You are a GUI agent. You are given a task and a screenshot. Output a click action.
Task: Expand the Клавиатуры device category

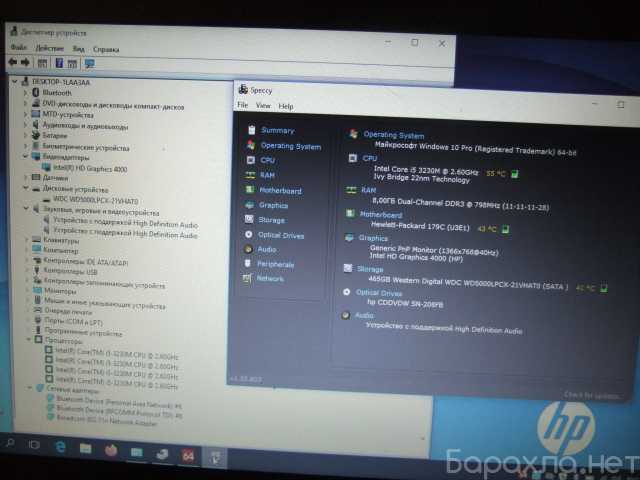(x=27, y=240)
